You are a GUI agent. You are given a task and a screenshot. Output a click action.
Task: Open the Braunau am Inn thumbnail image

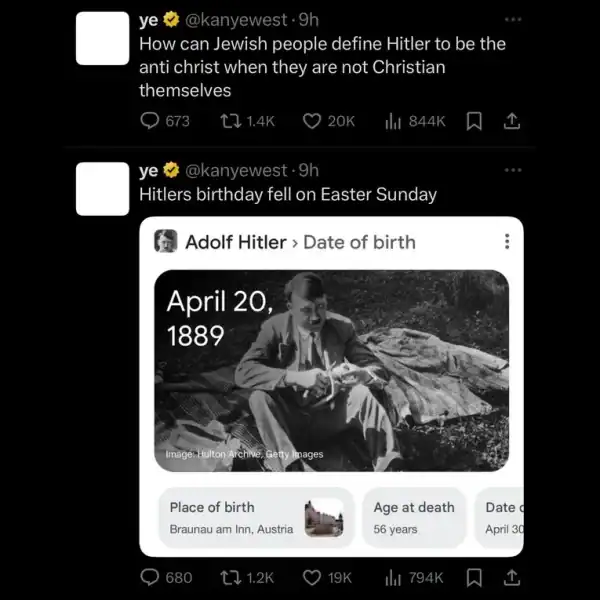[x=323, y=518]
